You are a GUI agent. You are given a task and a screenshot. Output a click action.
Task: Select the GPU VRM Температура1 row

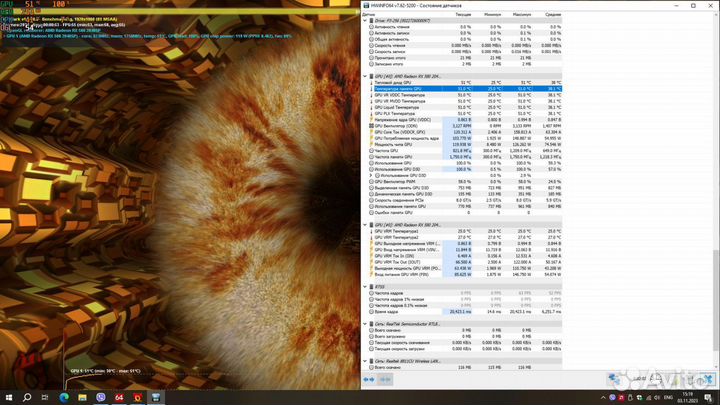pyautogui.click(x=465, y=231)
